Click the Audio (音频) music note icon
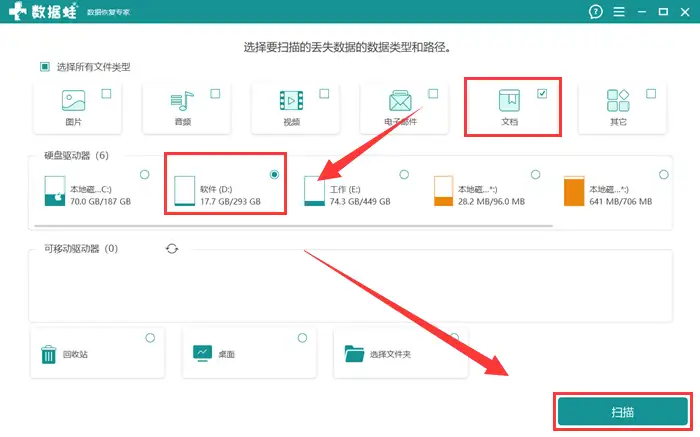The width and height of the screenshot is (700, 437). 182,100
